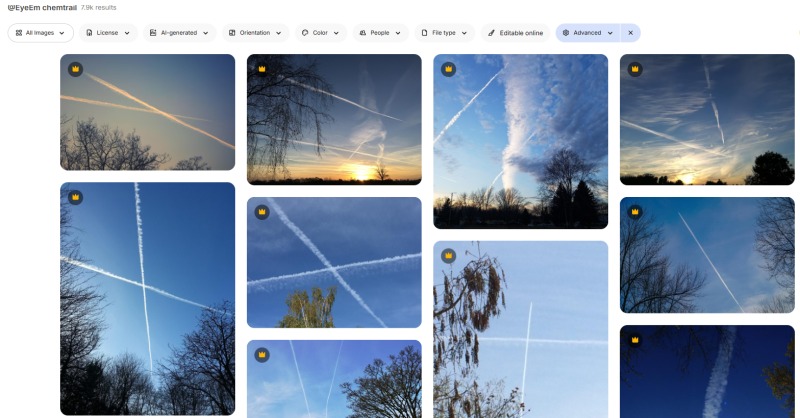
Task: Expand the Orientation filter
Action: (256, 33)
